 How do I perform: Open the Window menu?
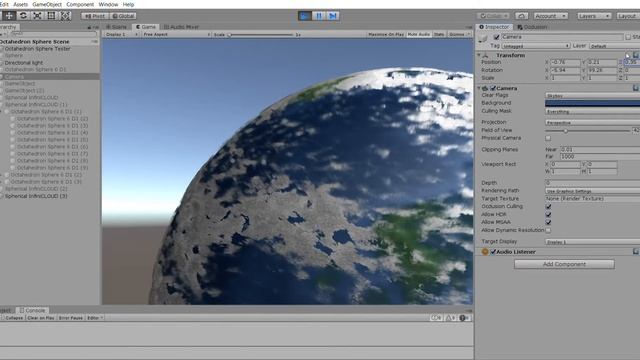click(x=108, y=4)
